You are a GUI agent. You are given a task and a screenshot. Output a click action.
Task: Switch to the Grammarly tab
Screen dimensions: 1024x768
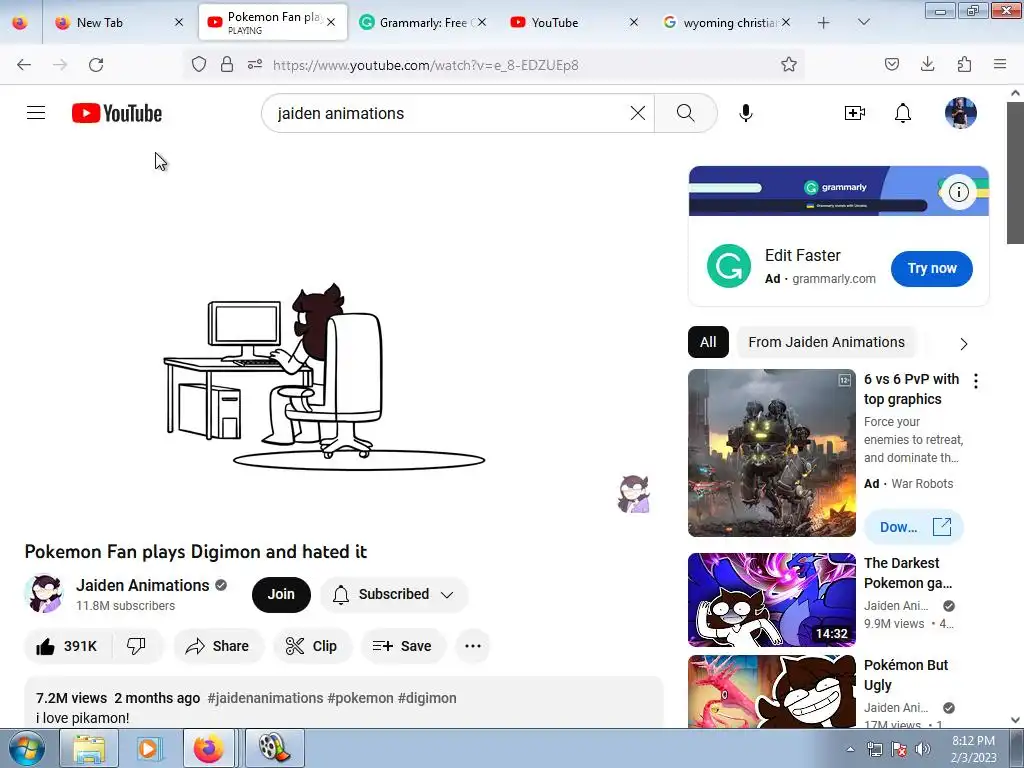[x=423, y=23]
